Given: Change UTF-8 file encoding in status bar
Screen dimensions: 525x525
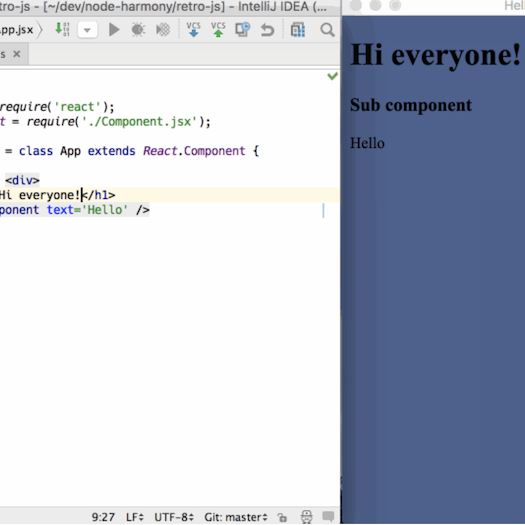Looking at the screenshot, I should (x=174, y=517).
